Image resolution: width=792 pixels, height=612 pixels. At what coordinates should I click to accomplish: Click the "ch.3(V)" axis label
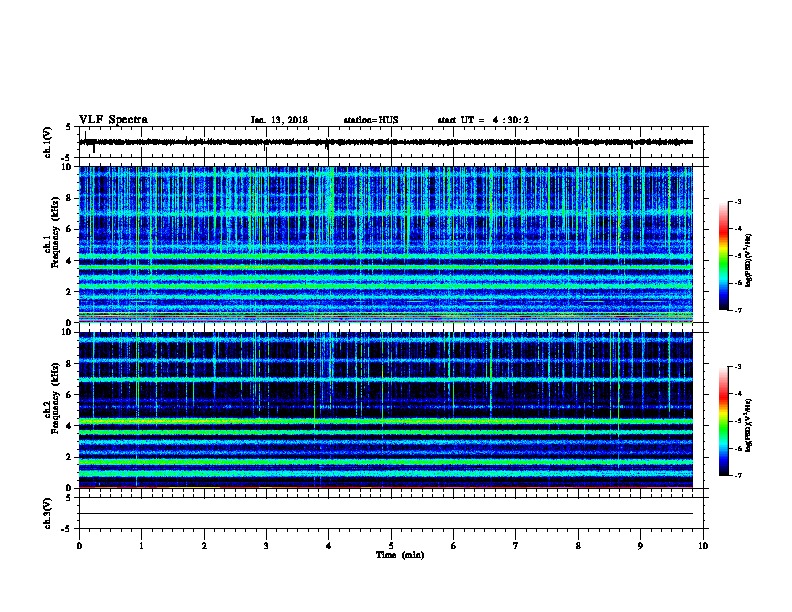pyautogui.click(x=47, y=513)
